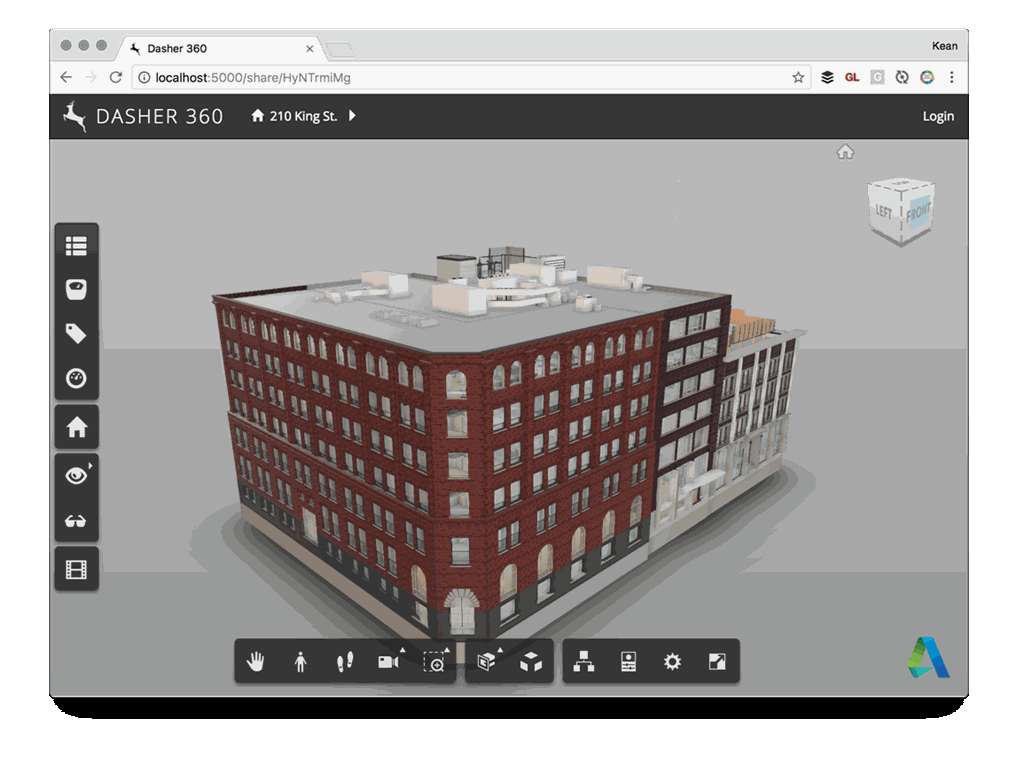
Task: Click the Login link
Action: 937,116
